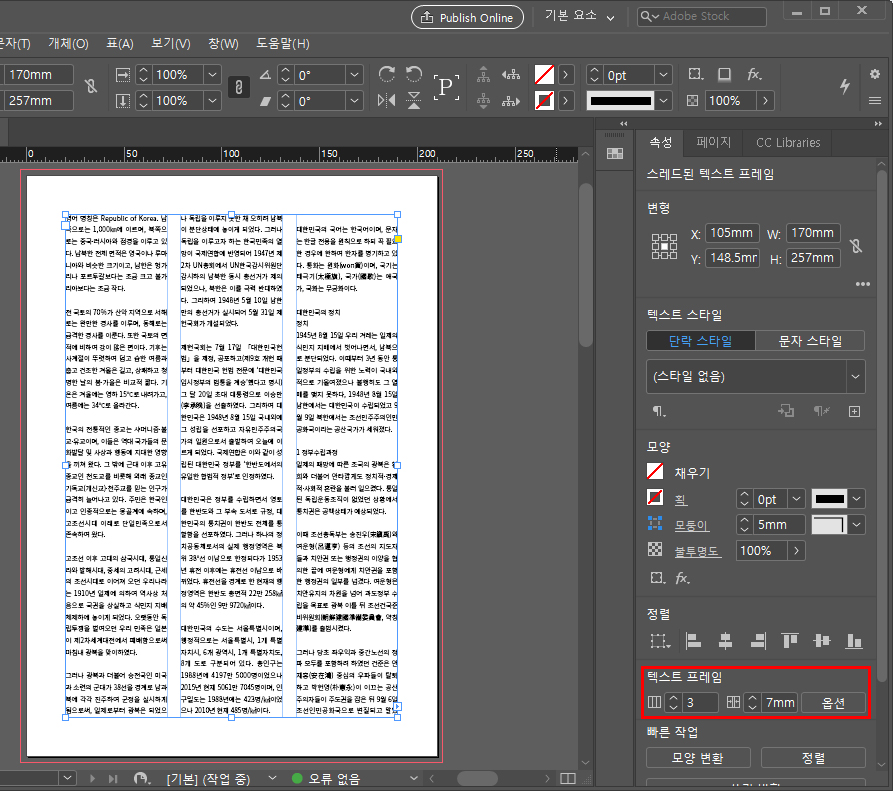Click the column count stepper

pos(674,703)
